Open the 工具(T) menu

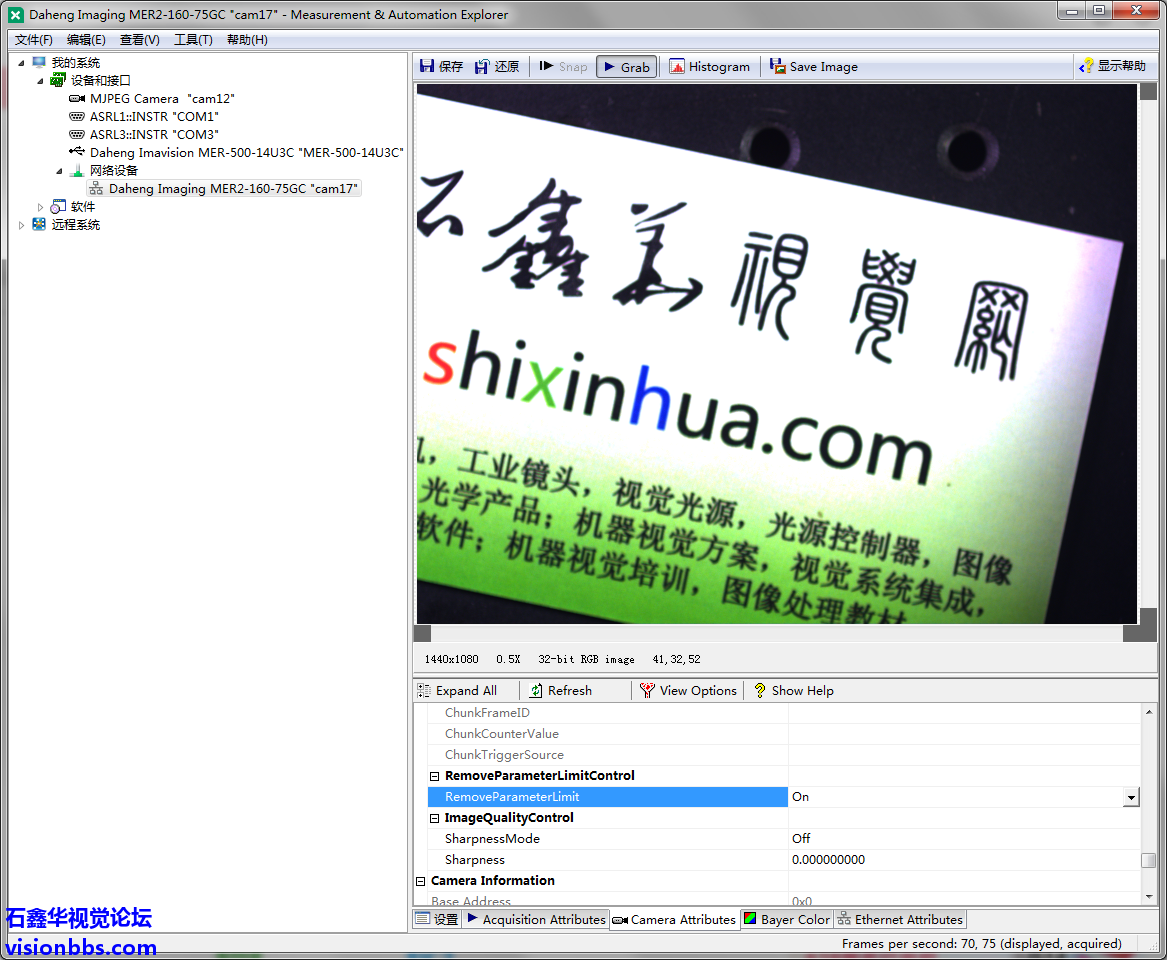click(x=193, y=40)
